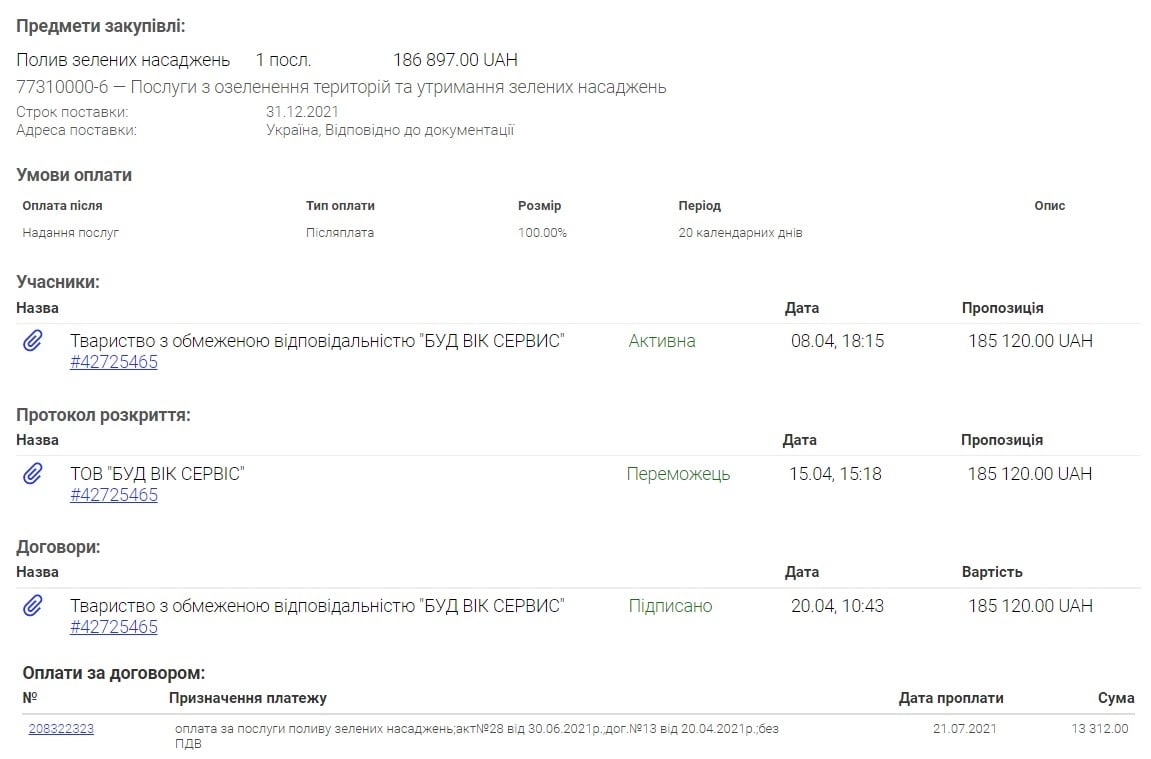Select the ТОВ "БУД ВІК СЕРВІС" protocol entry name
Viewport: 1151px width, 759px height.
(157, 474)
